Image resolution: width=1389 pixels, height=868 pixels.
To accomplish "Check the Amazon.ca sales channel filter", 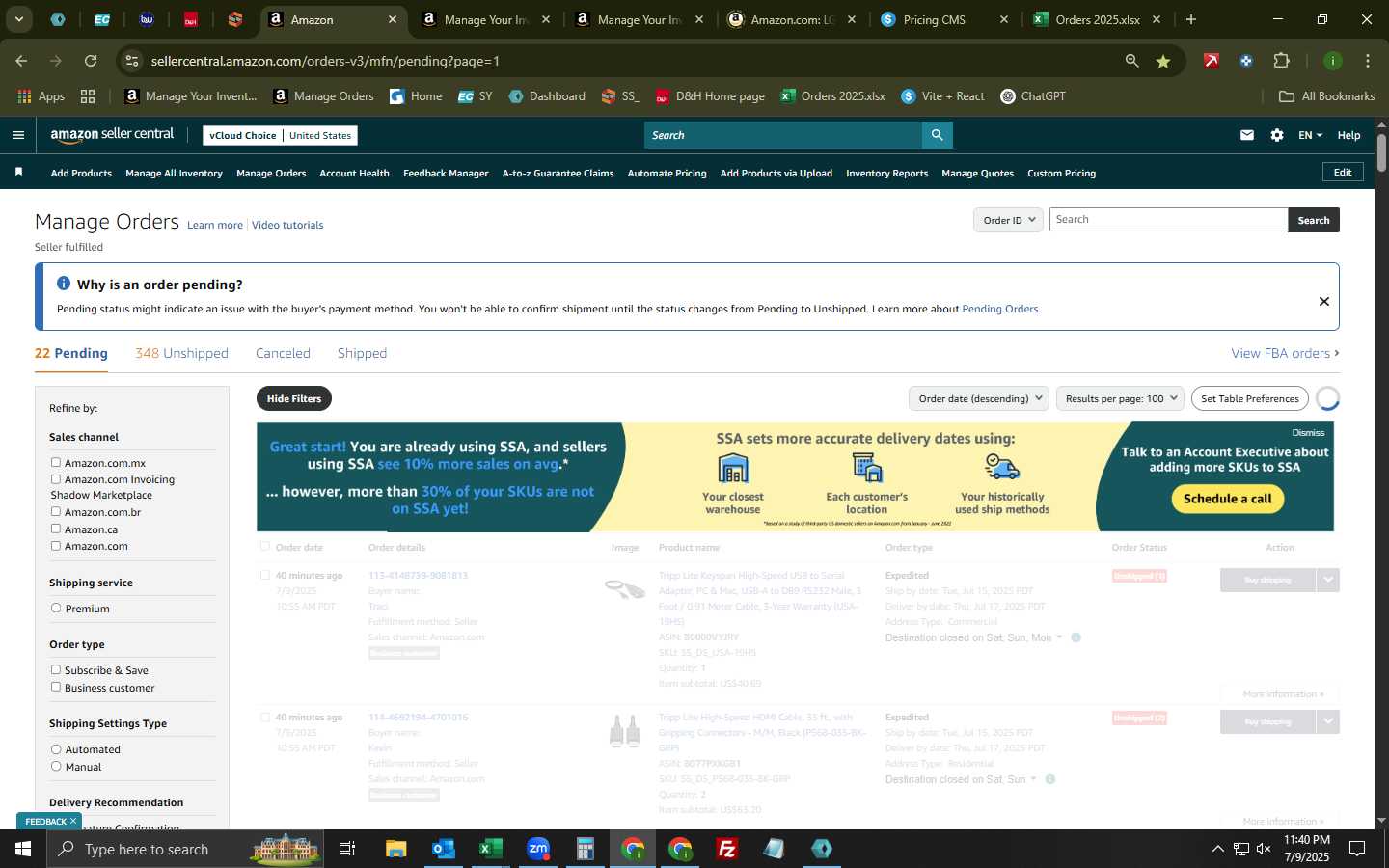I will 56,529.
